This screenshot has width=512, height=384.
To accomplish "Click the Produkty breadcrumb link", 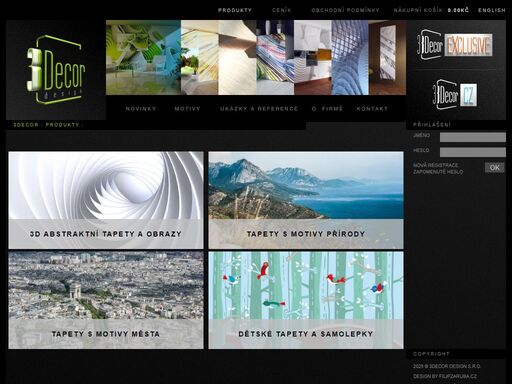I will [x=62, y=125].
